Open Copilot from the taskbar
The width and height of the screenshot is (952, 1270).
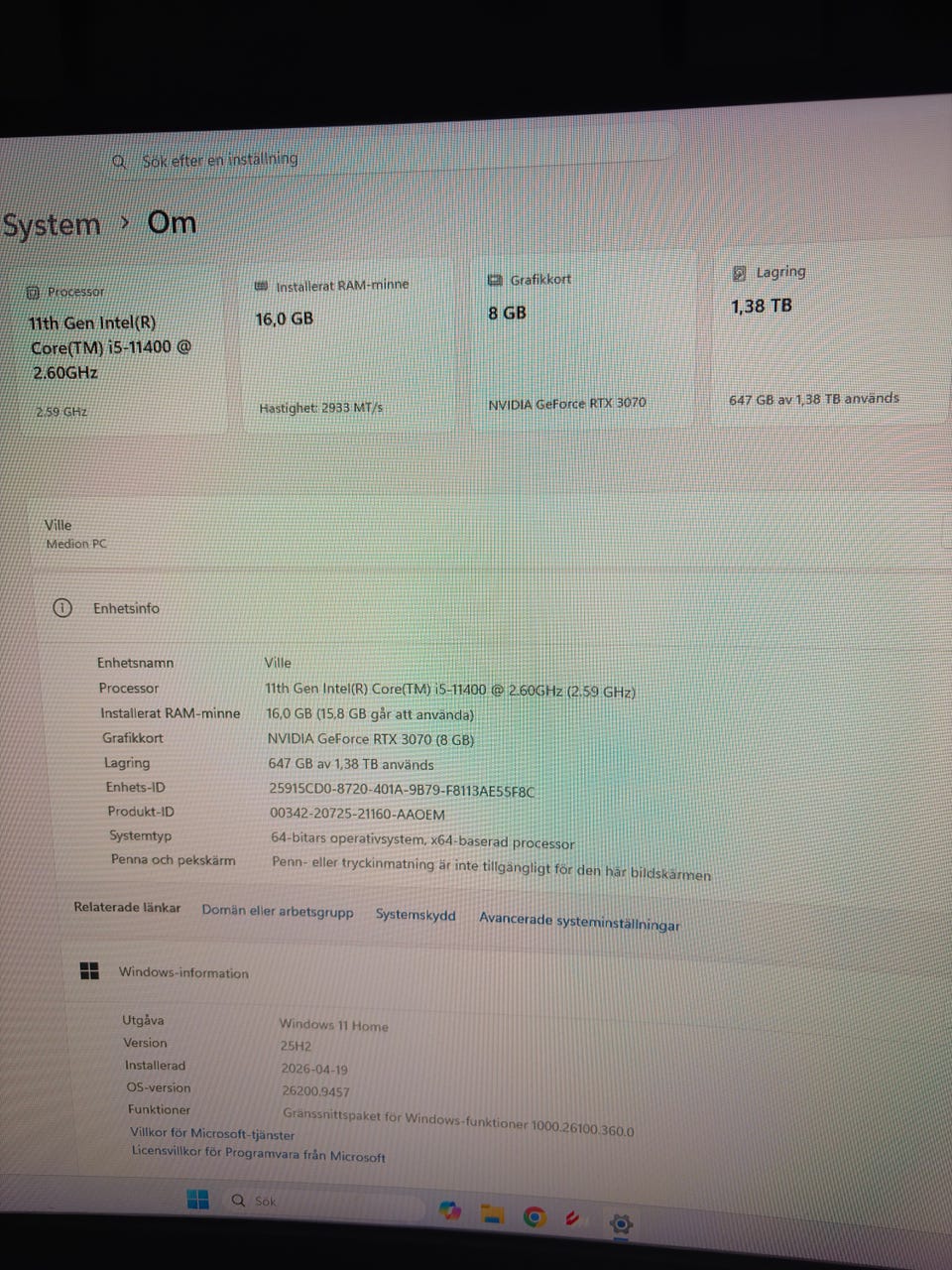(x=450, y=1210)
